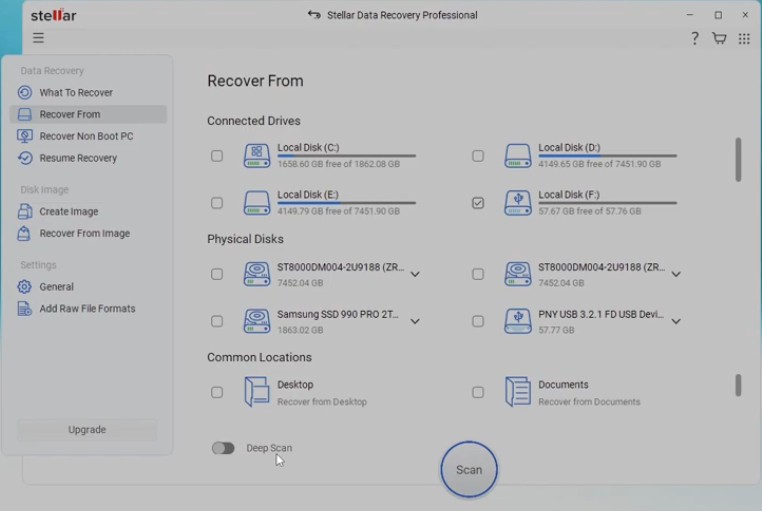The height and width of the screenshot is (511, 762).
Task: Click the PNY USB 3.2.1 device icon
Action: (x=518, y=321)
